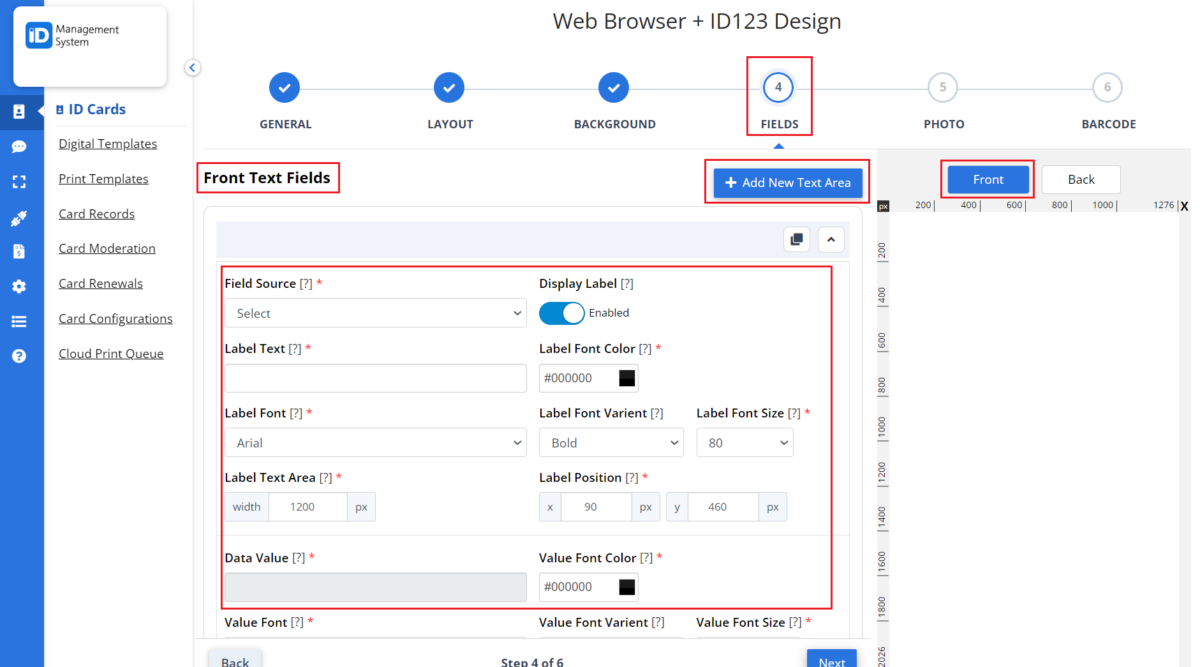Screen dimensions: 1200x667
Task: Click the ID Cards menu heading
Action: pyautogui.click(x=91, y=110)
